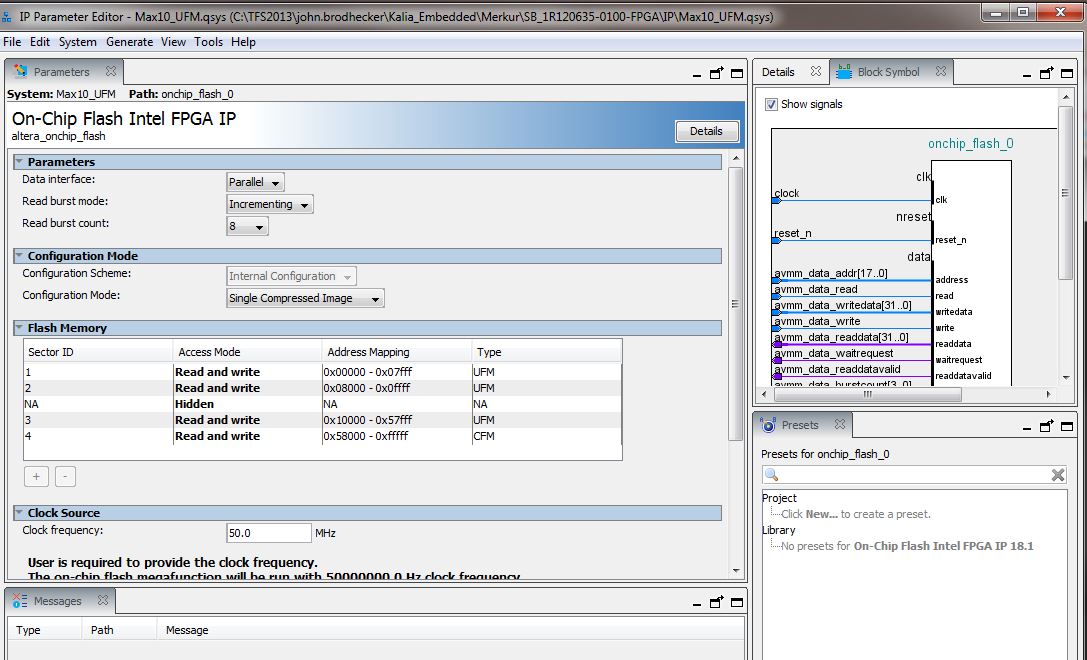
Task: Open the Configuration Mode dropdown
Action: pyautogui.click(x=305, y=298)
